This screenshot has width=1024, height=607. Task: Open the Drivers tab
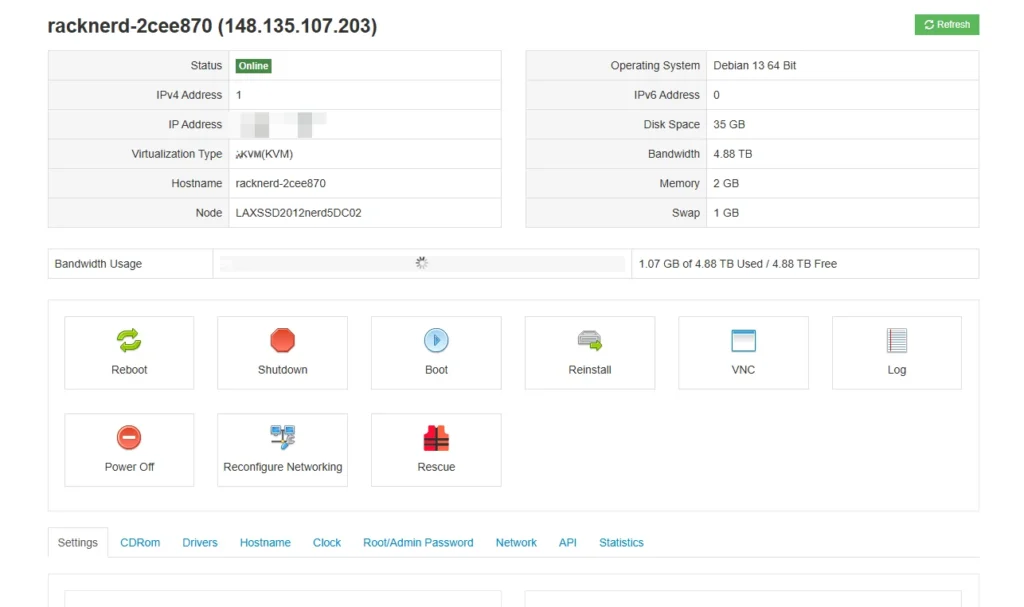click(200, 543)
